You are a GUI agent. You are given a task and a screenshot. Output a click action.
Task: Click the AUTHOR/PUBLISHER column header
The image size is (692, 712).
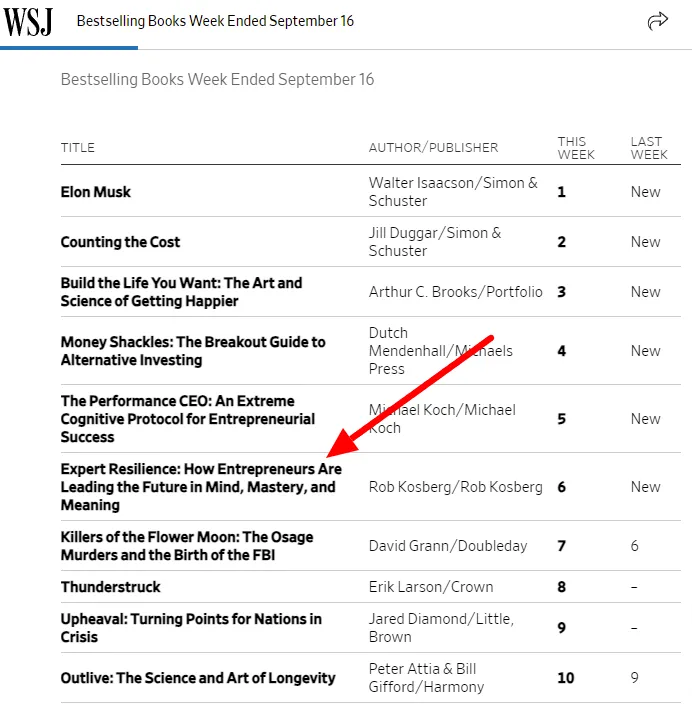[x=434, y=148]
